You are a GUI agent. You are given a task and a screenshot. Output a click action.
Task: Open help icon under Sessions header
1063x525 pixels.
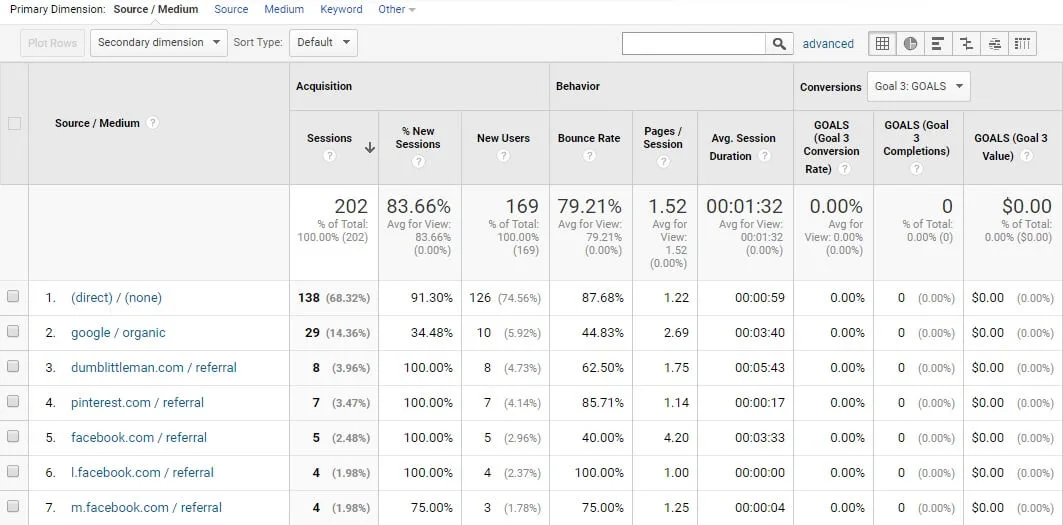[x=329, y=155]
